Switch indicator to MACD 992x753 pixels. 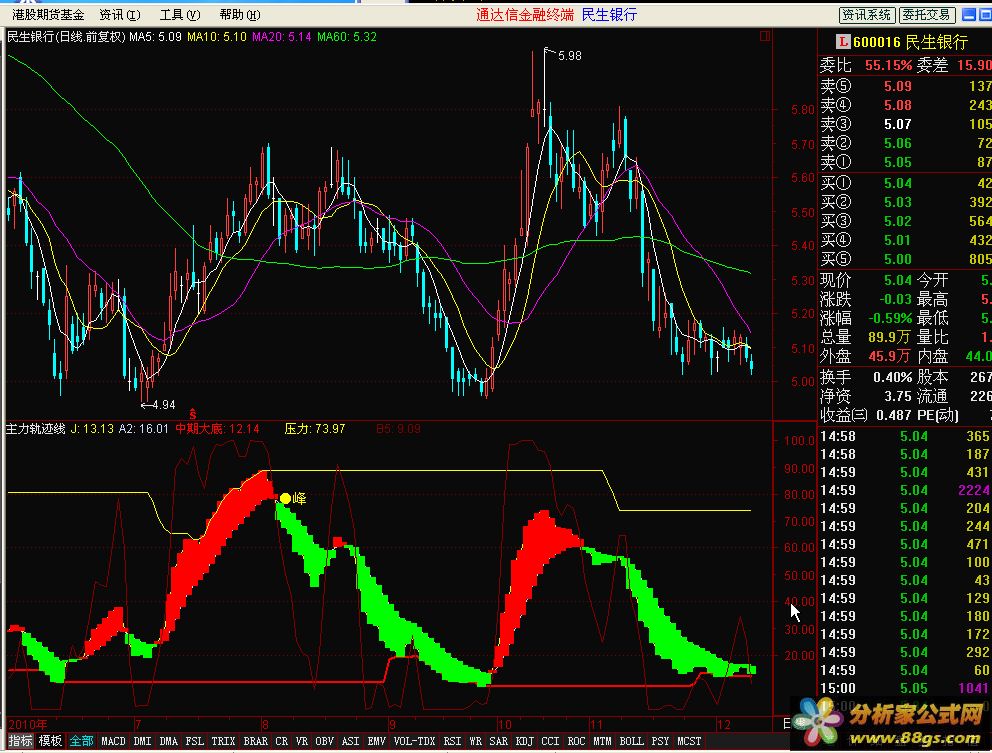113,741
